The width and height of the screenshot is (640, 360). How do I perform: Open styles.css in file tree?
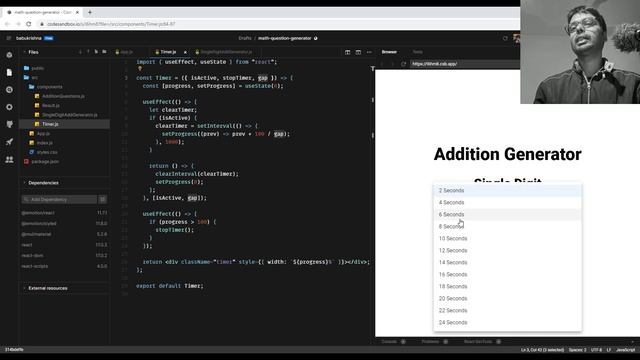(x=43, y=152)
